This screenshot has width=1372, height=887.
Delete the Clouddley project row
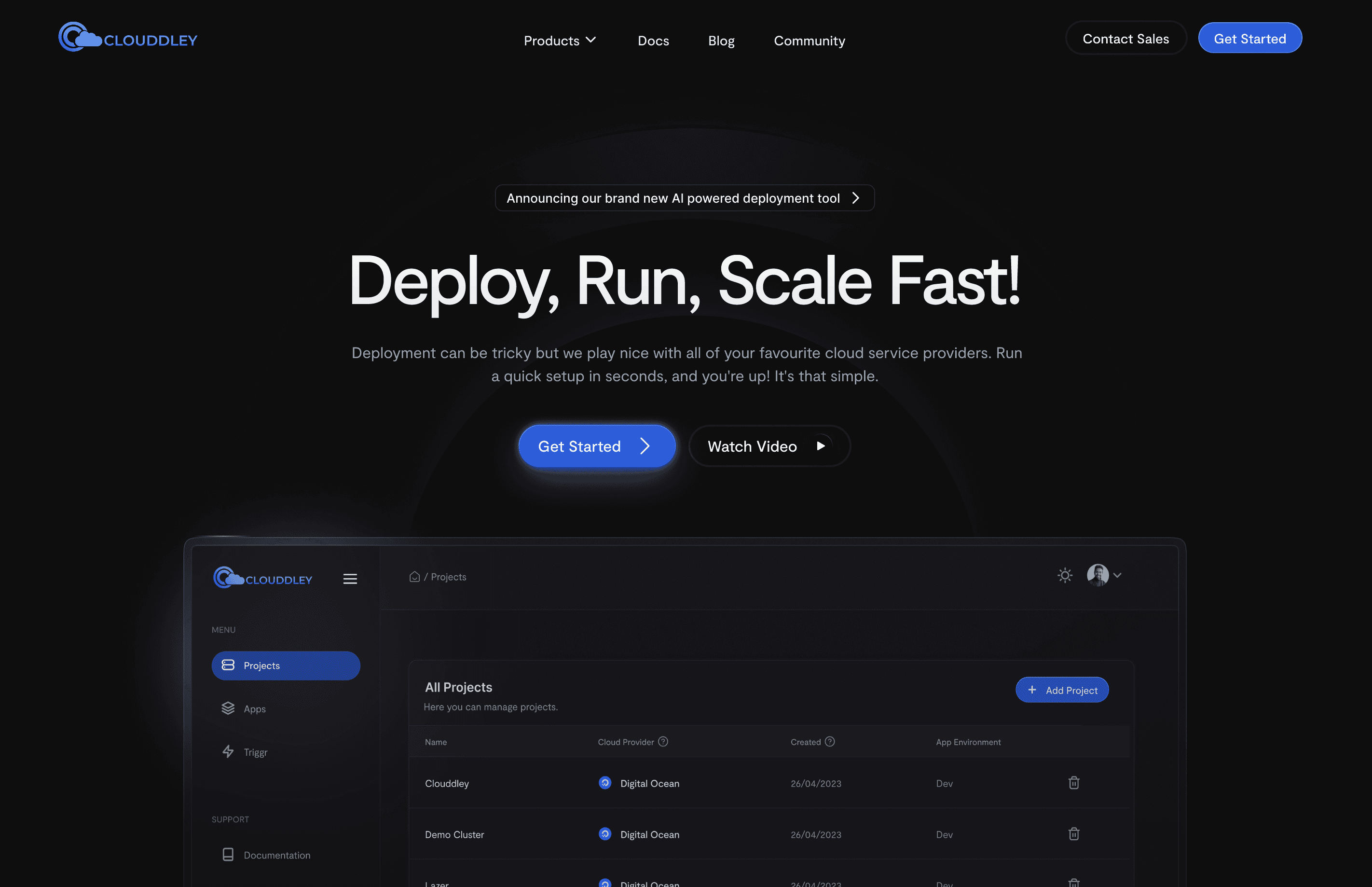click(x=1074, y=783)
